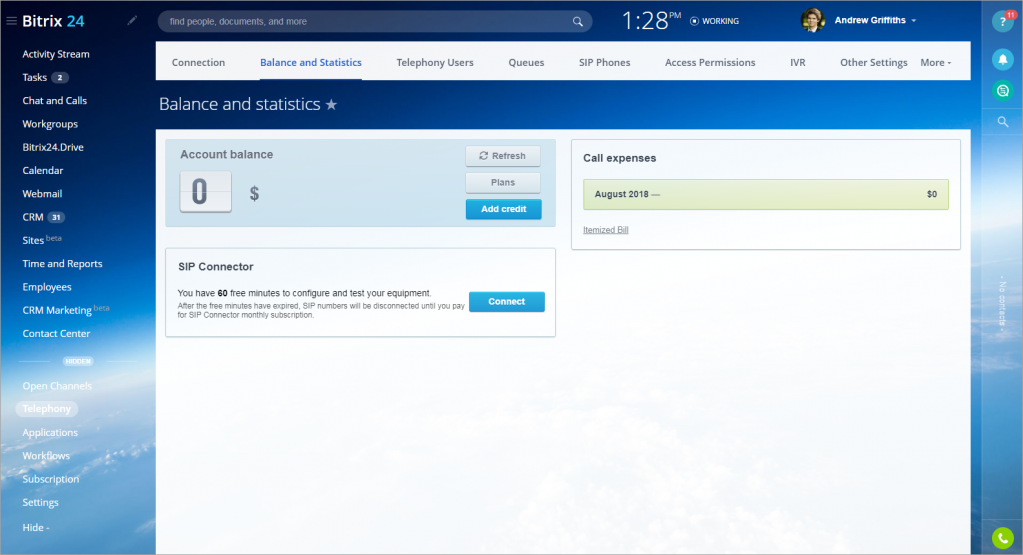
Task: Open the Itemized Bill link
Action: pos(605,230)
